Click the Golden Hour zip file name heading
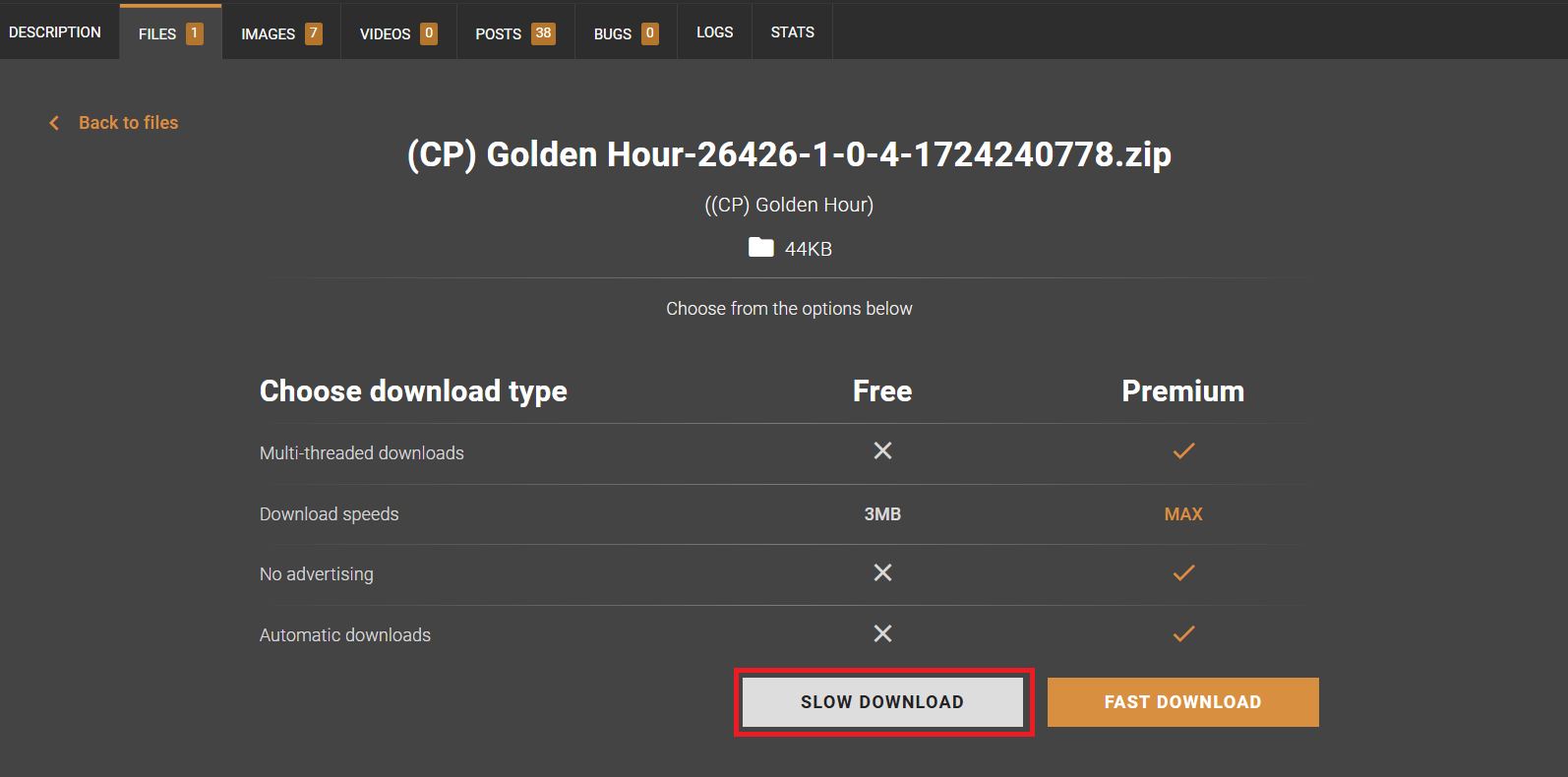The height and width of the screenshot is (777, 1568). [789, 154]
